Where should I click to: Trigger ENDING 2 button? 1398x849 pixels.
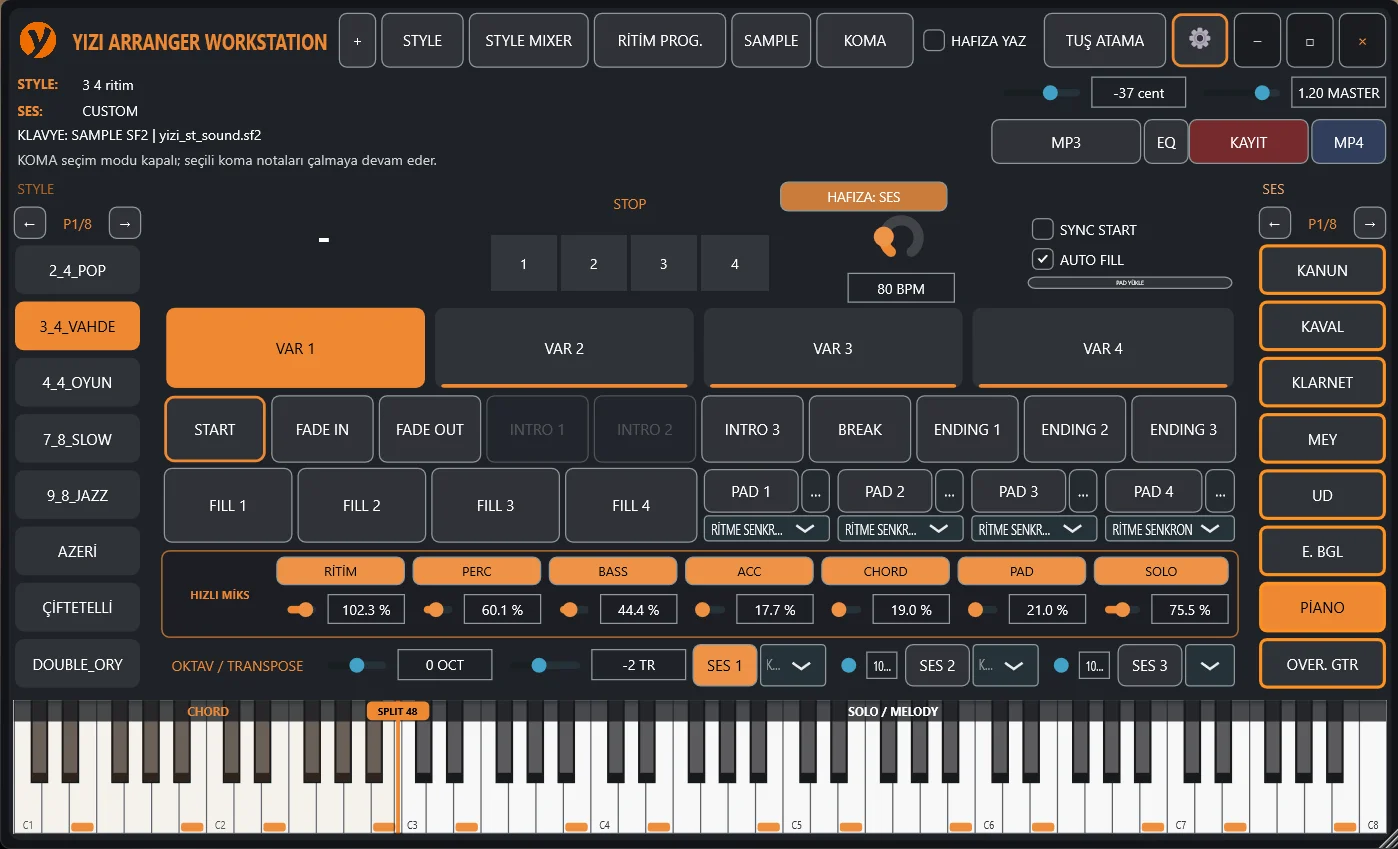tap(1075, 429)
